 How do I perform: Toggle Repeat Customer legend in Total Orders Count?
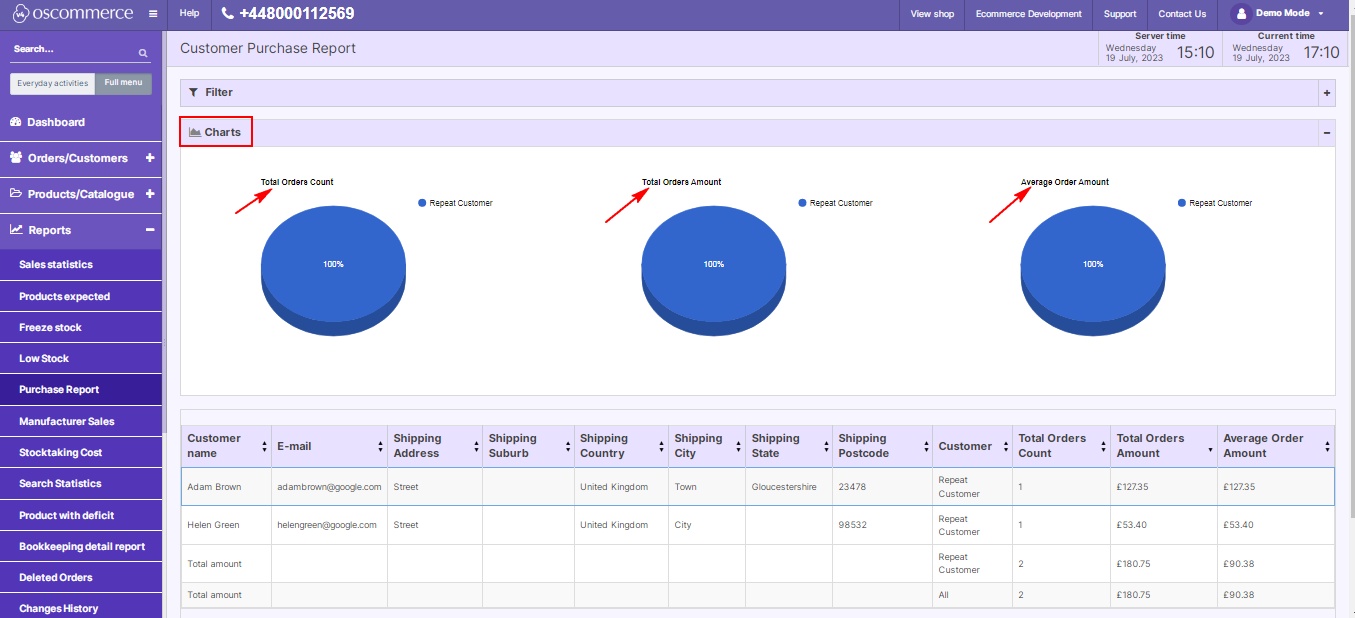(x=455, y=203)
